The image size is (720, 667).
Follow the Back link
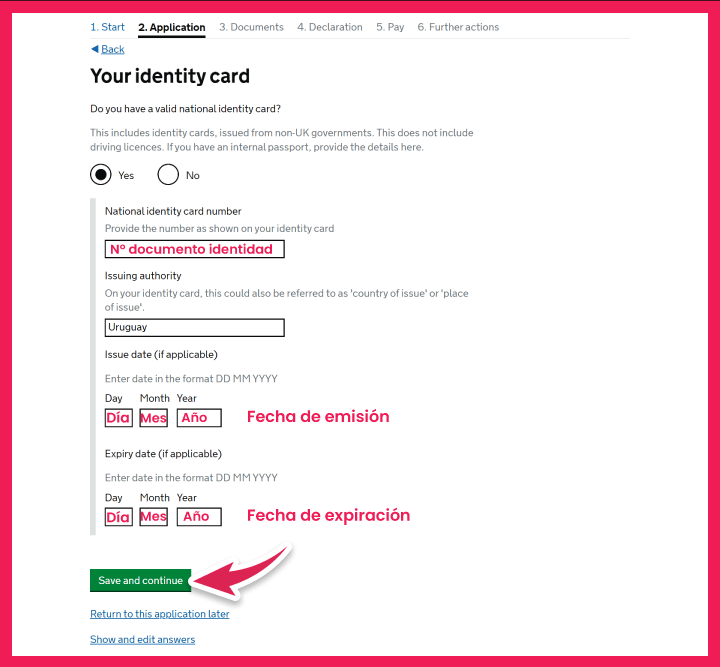[112, 49]
